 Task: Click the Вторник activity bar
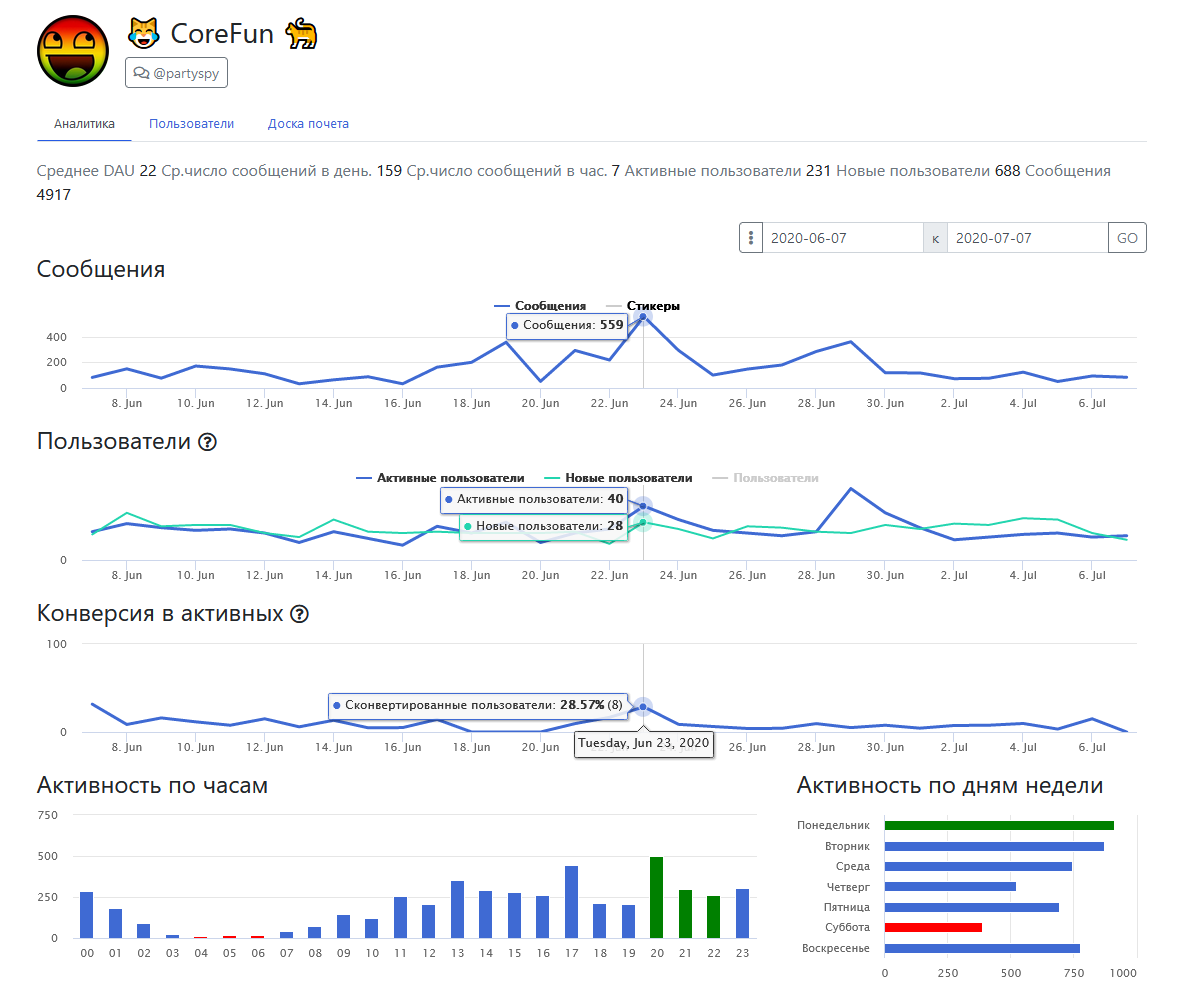[x=994, y=847]
